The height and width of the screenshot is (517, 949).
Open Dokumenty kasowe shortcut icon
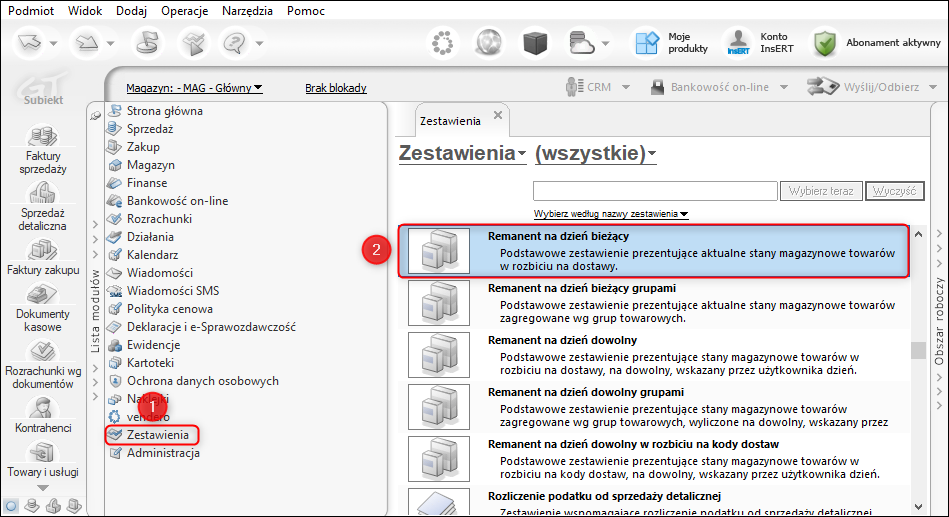pos(42,294)
